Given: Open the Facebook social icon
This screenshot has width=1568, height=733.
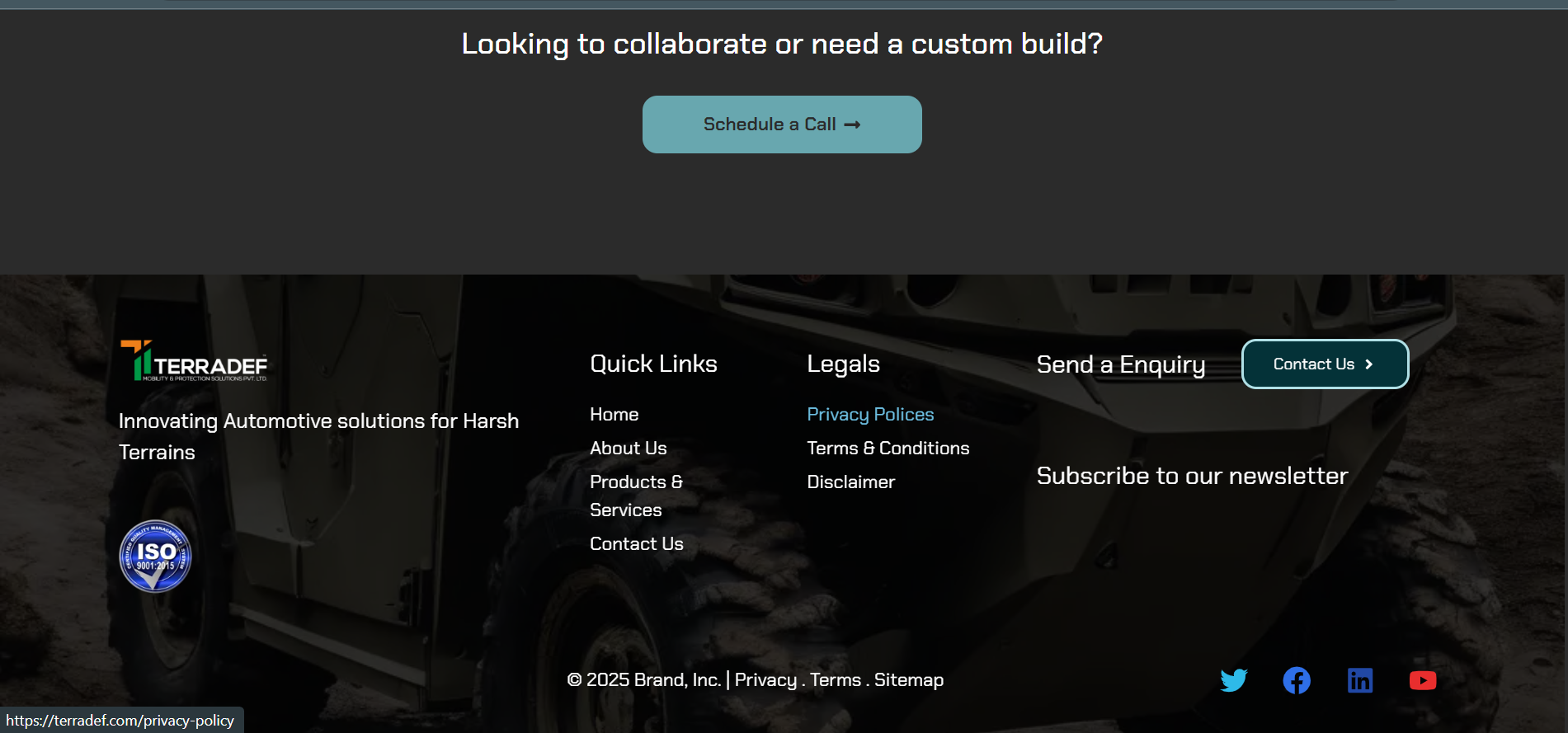Looking at the screenshot, I should 1297,680.
